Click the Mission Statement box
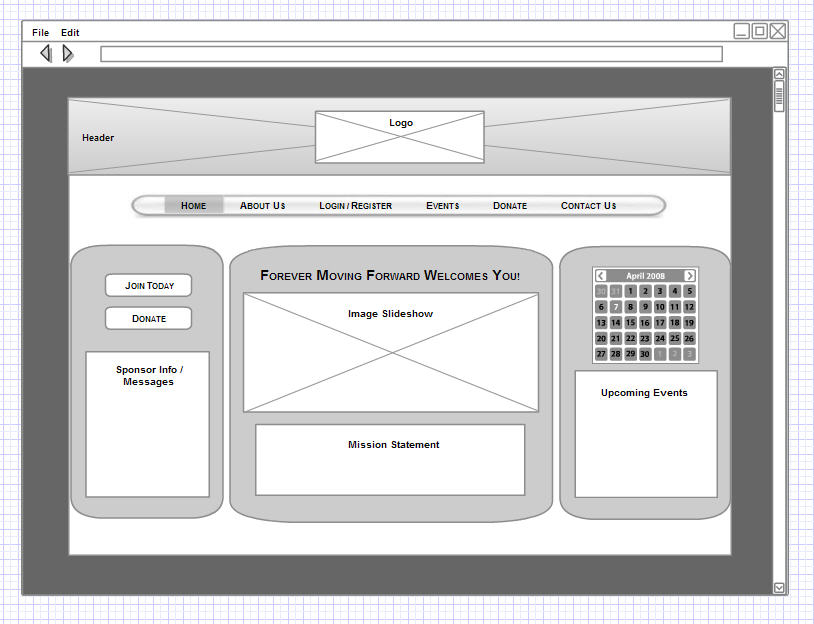 (x=390, y=460)
